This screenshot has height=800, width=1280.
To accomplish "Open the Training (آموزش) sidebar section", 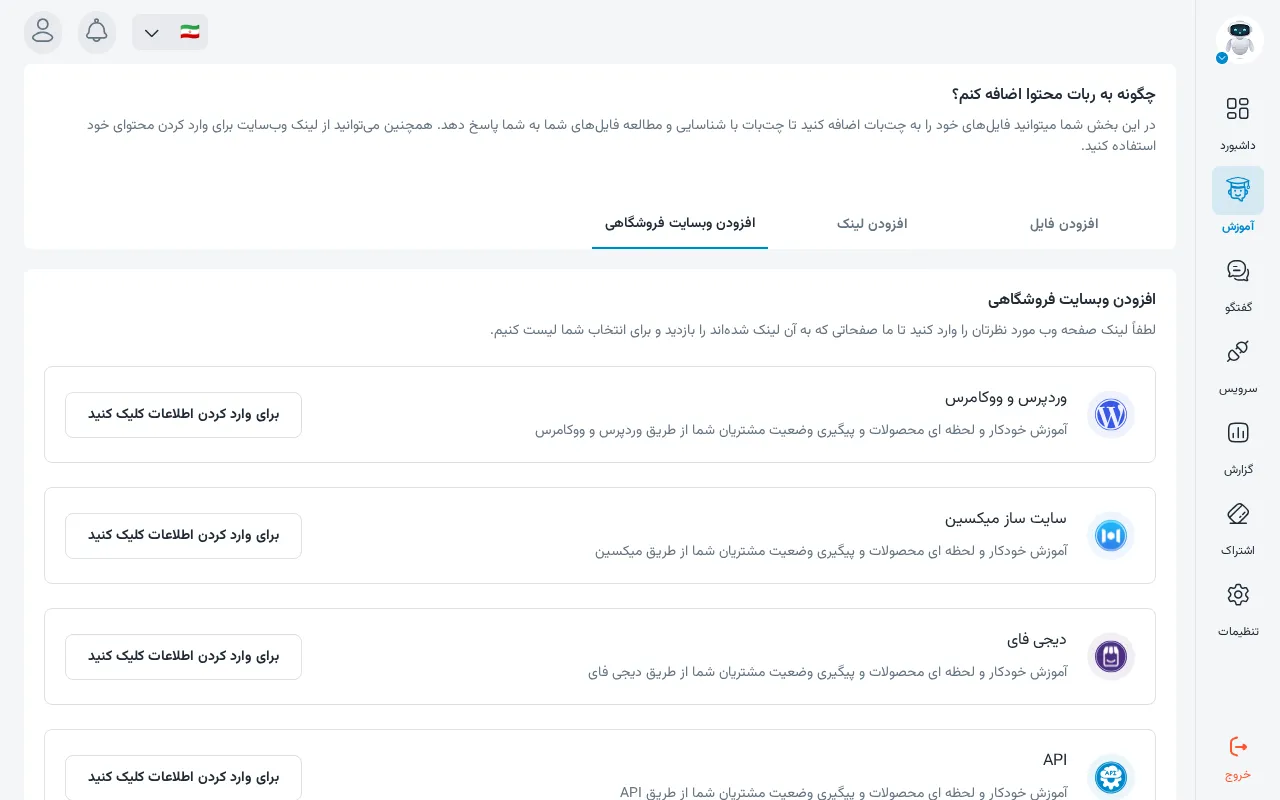I will coord(1238,201).
